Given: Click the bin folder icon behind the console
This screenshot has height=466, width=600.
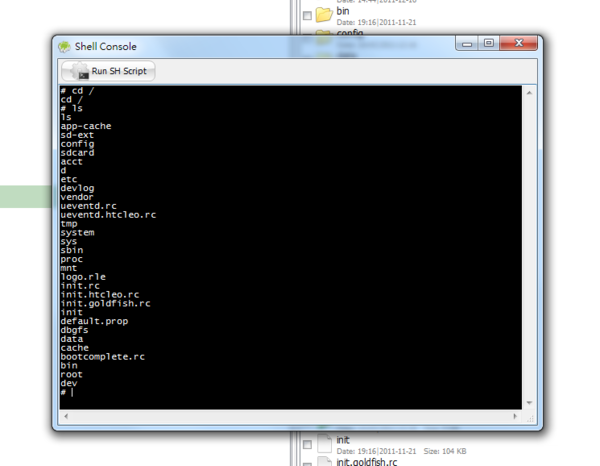Looking at the screenshot, I should coord(324,15).
